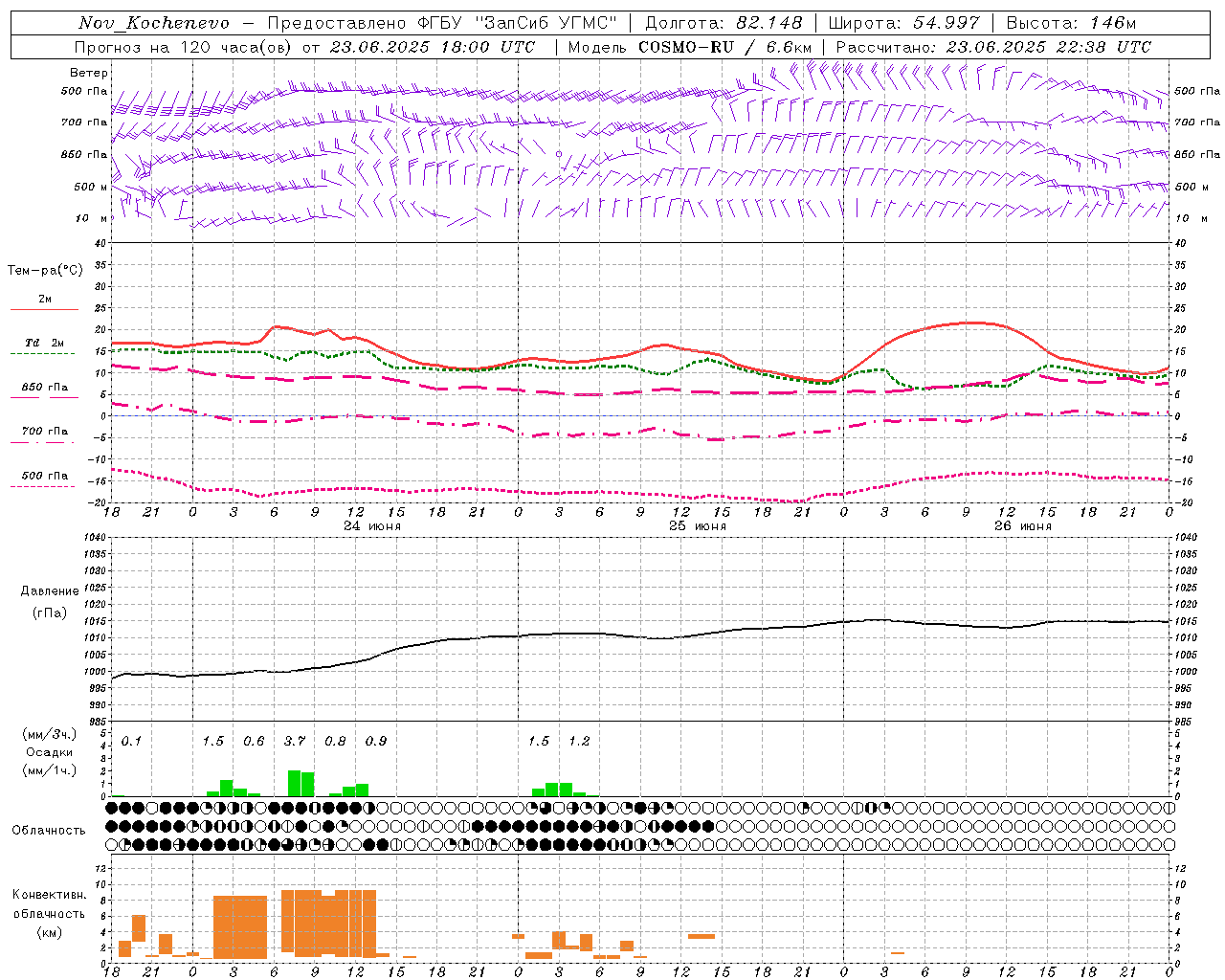Click the station name Nov_Kochenevo
Screen dimensions: 1225x980
[154, 23]
